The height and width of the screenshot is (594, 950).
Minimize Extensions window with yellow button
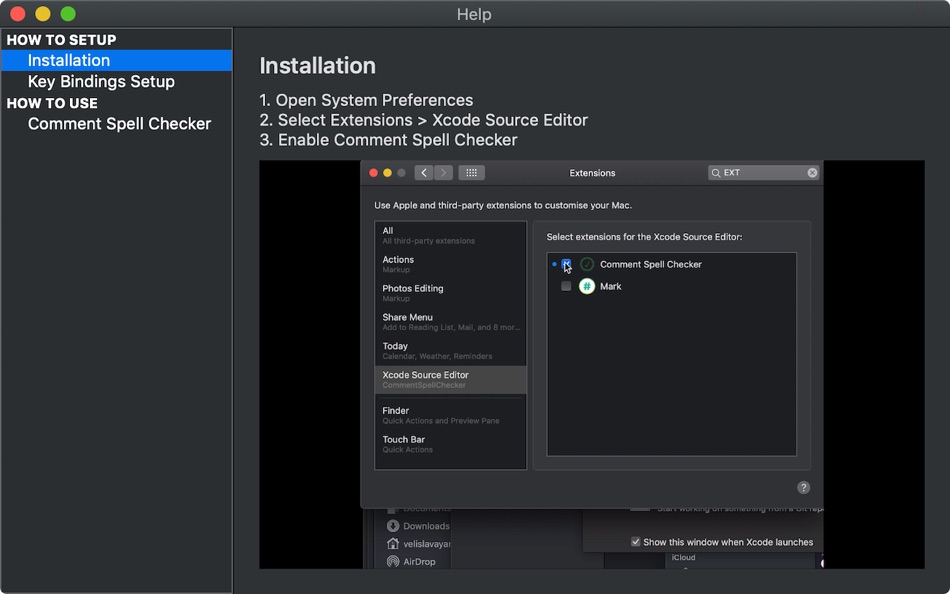[x=387, y=173]
